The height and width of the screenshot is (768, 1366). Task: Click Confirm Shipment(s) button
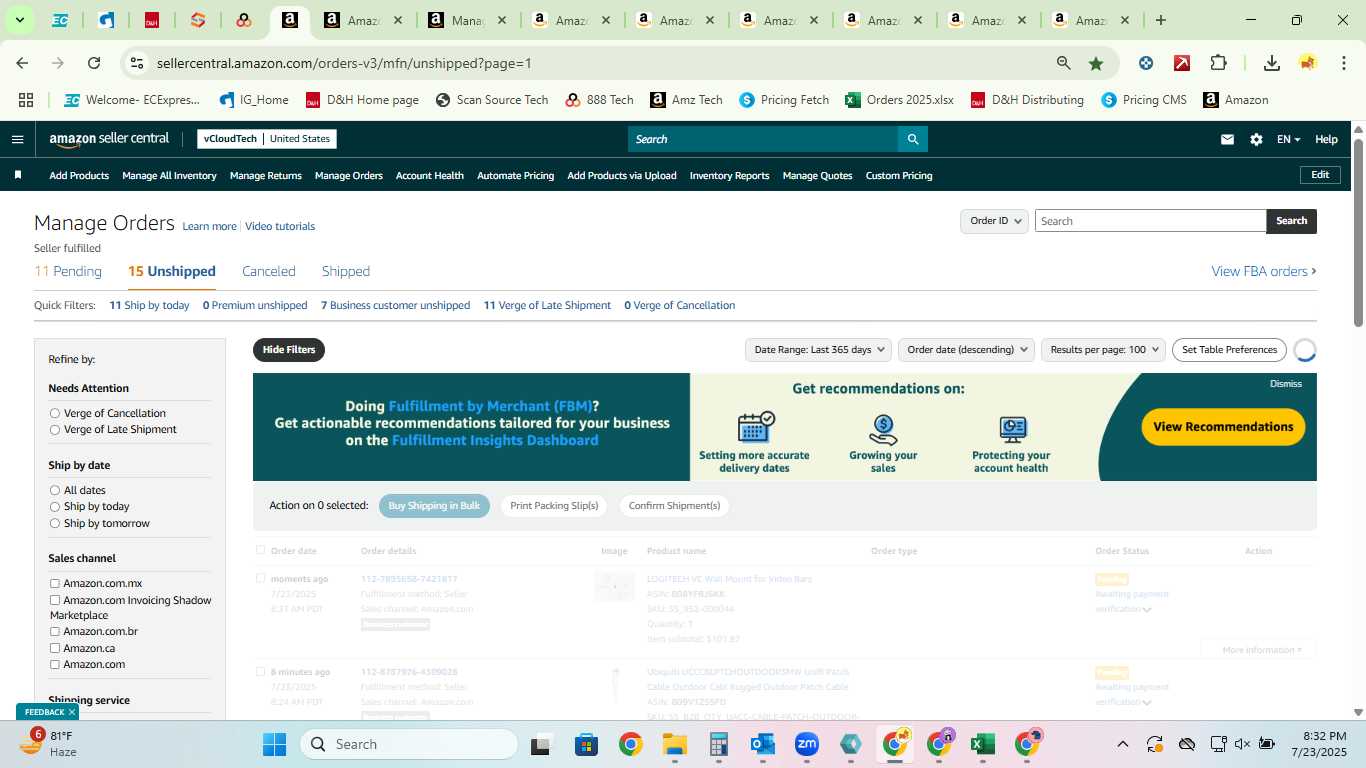point(674,506)
